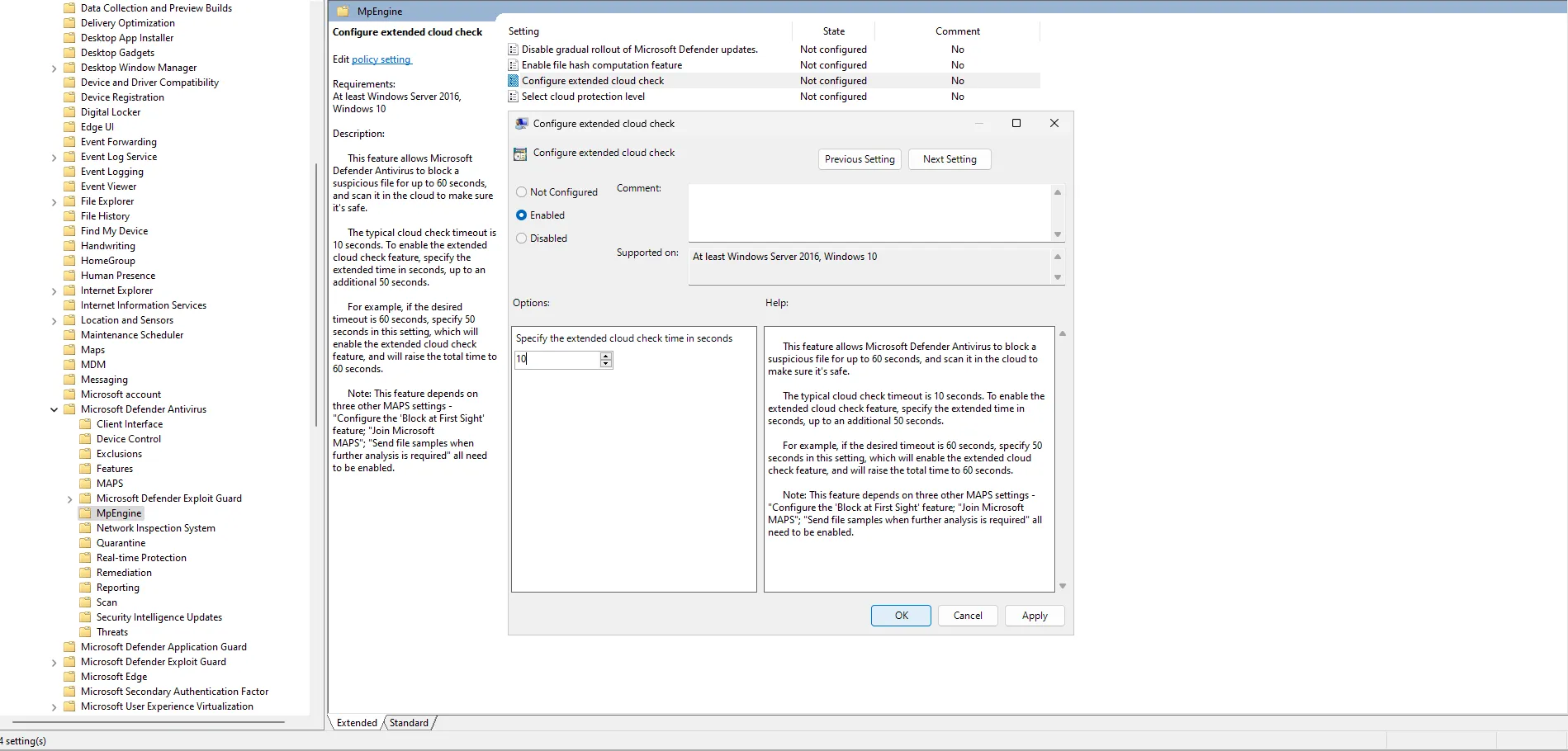Click the MAPS folder icon
The image size is (1568, 751).
(x=85, y=484)
